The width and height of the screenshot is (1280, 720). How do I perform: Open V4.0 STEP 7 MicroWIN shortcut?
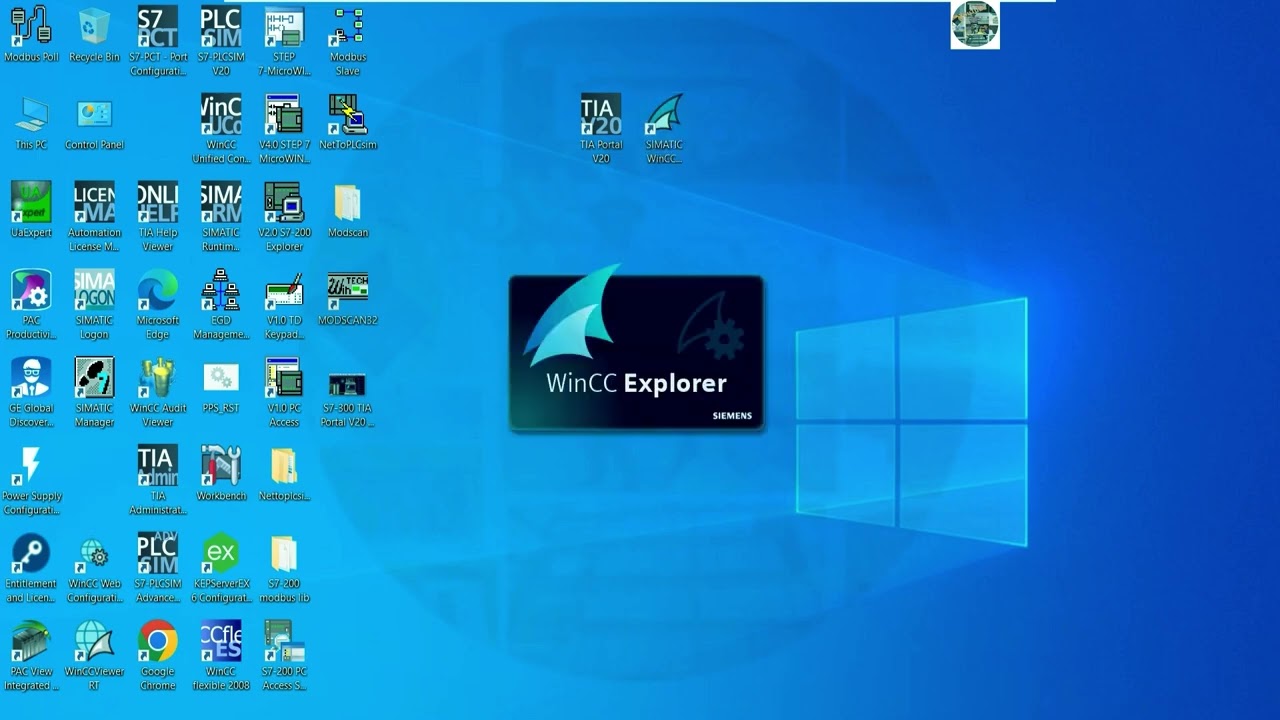284,129
